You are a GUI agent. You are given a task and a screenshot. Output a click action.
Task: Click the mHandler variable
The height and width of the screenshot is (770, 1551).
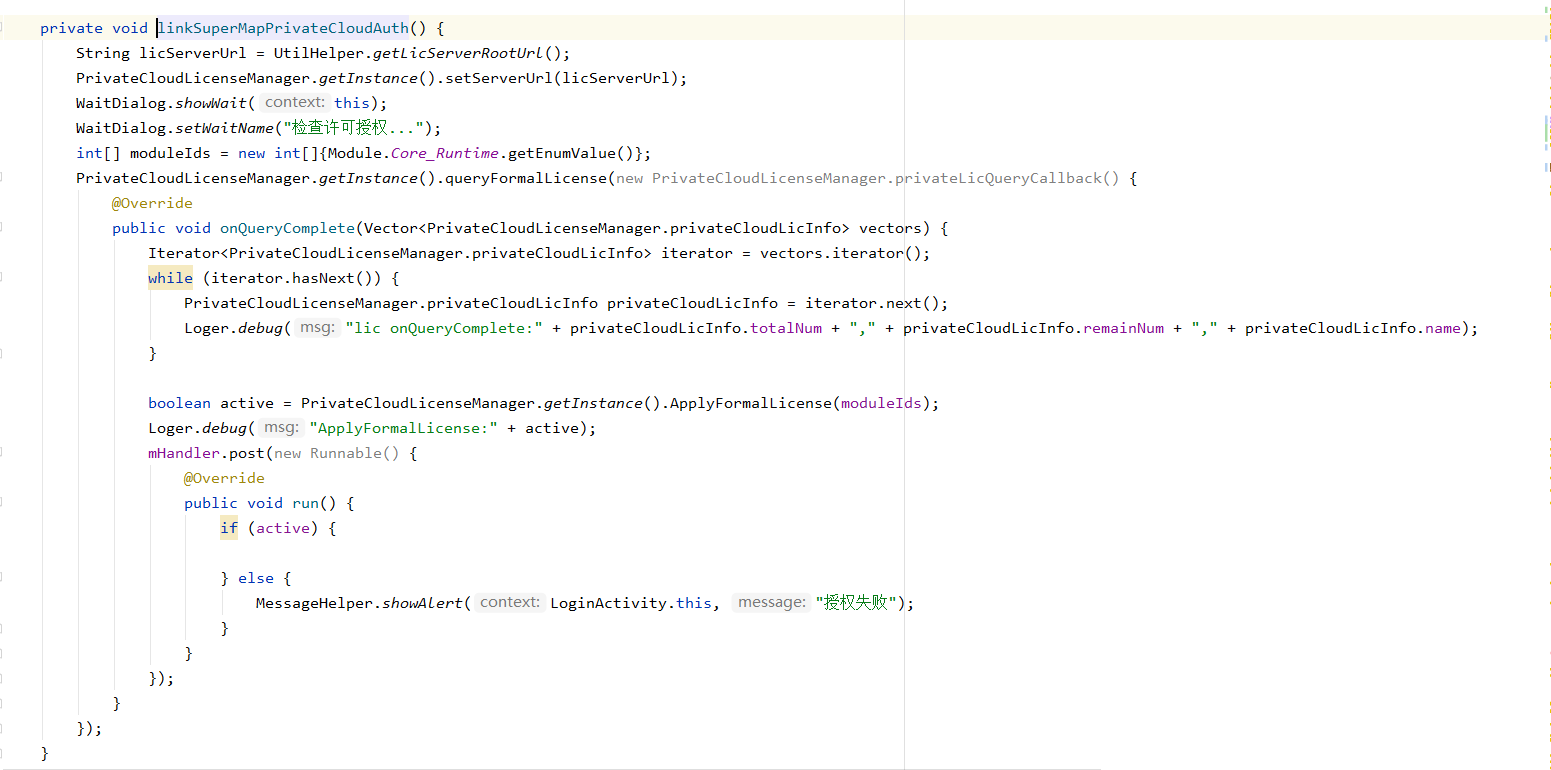(184, 453)
